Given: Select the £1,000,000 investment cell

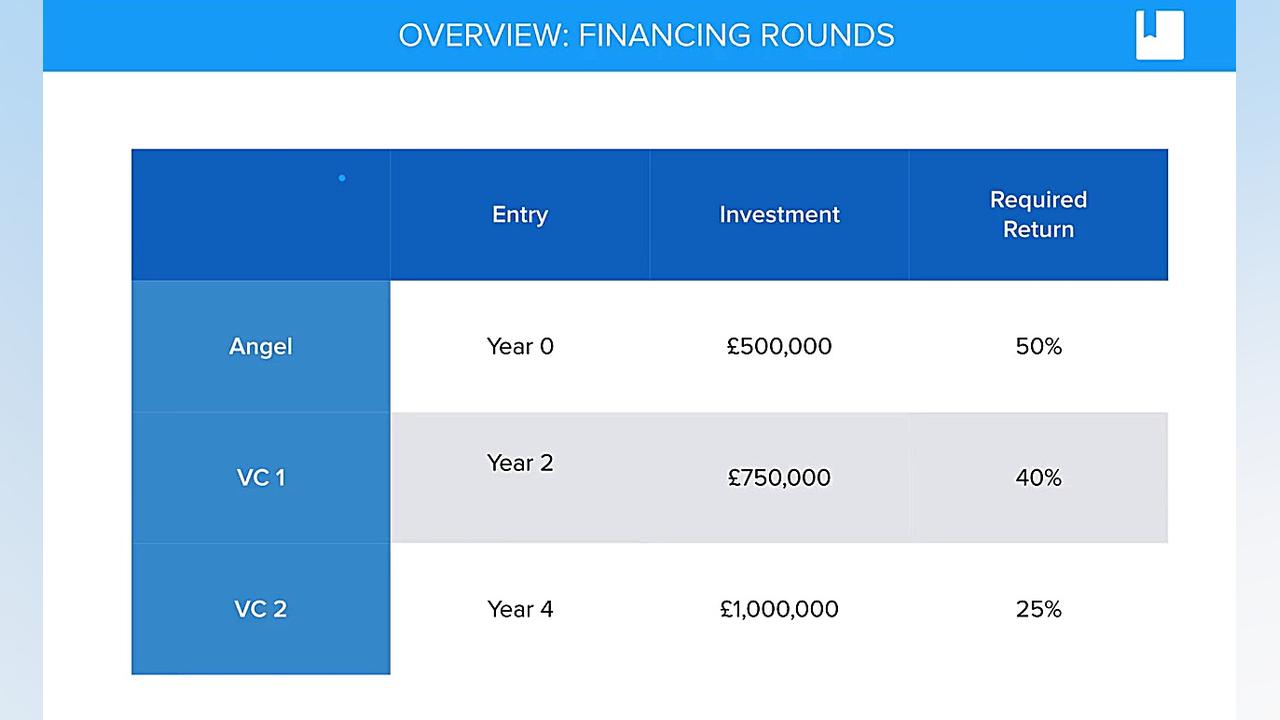Looking at the screenshot, I should coord(779,609).
